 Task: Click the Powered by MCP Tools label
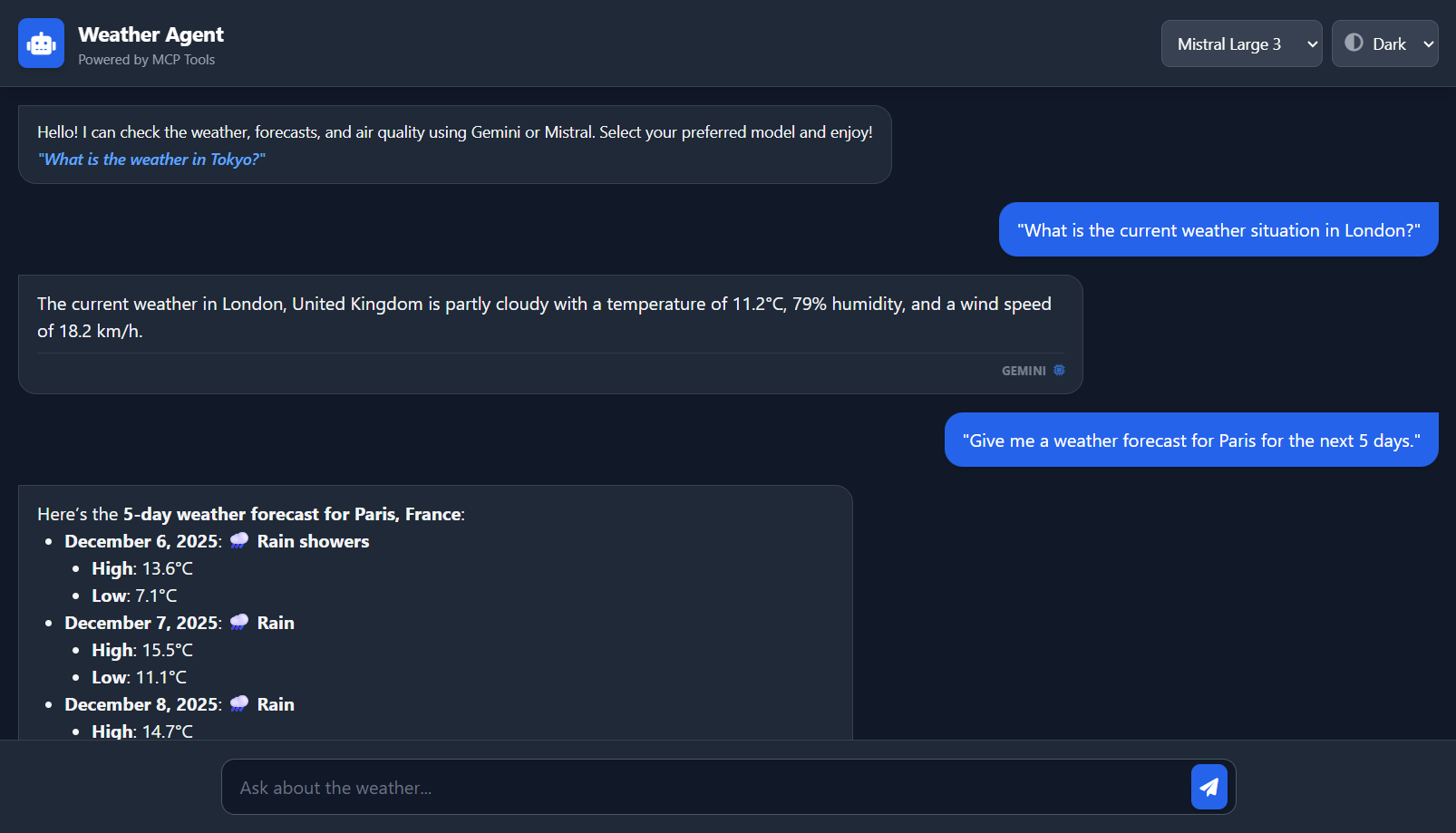147,60
